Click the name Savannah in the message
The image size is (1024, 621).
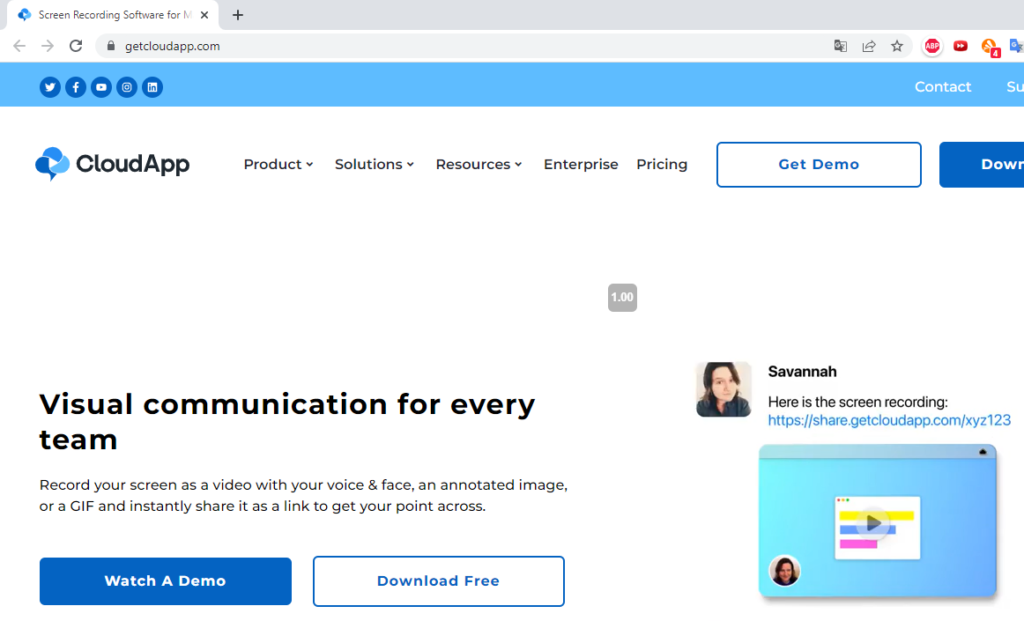(x=802, y=372)
